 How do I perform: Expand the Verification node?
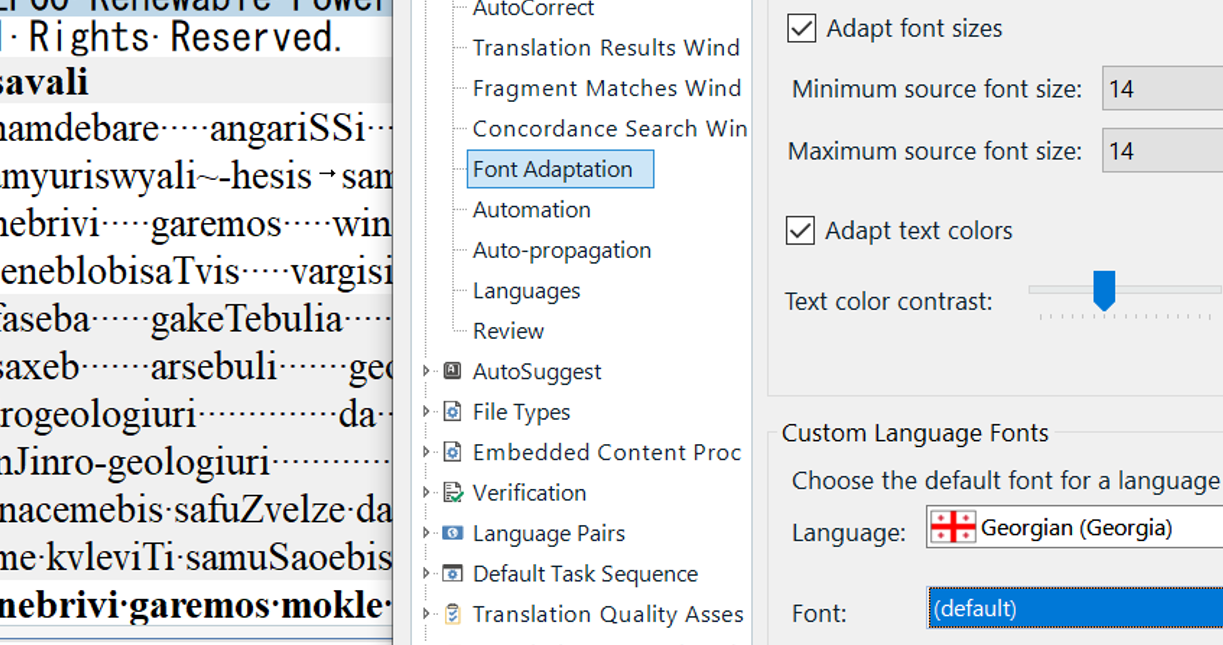click(x=427, y=493)
